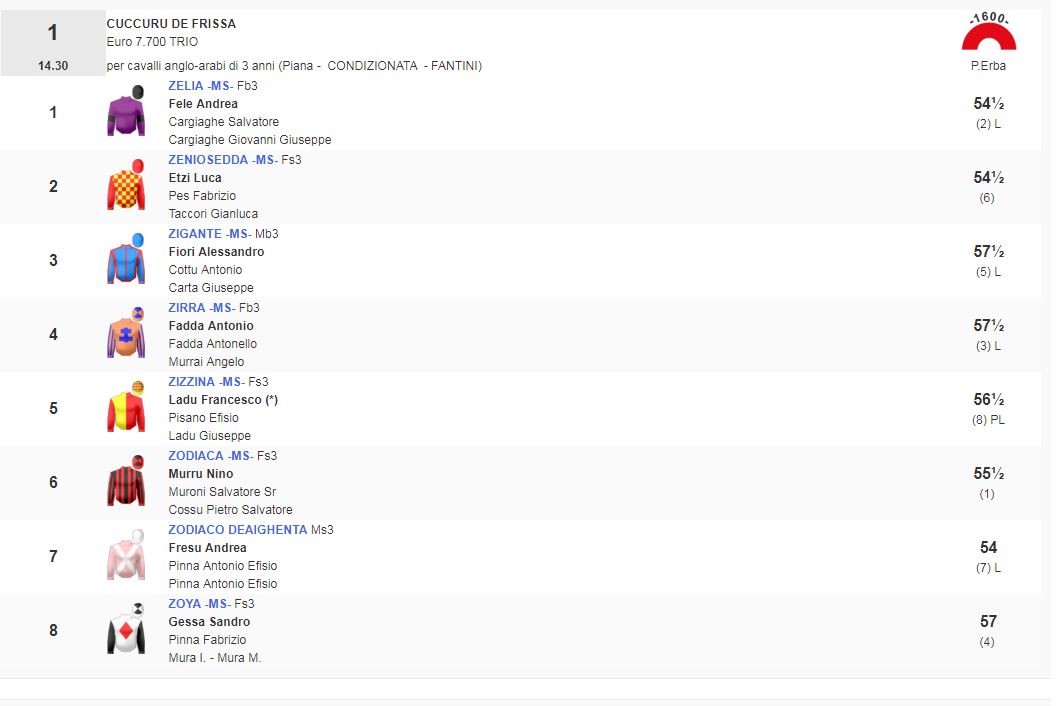
Task: Open horse link ZOYA -MS-
Action: point(198,604)
